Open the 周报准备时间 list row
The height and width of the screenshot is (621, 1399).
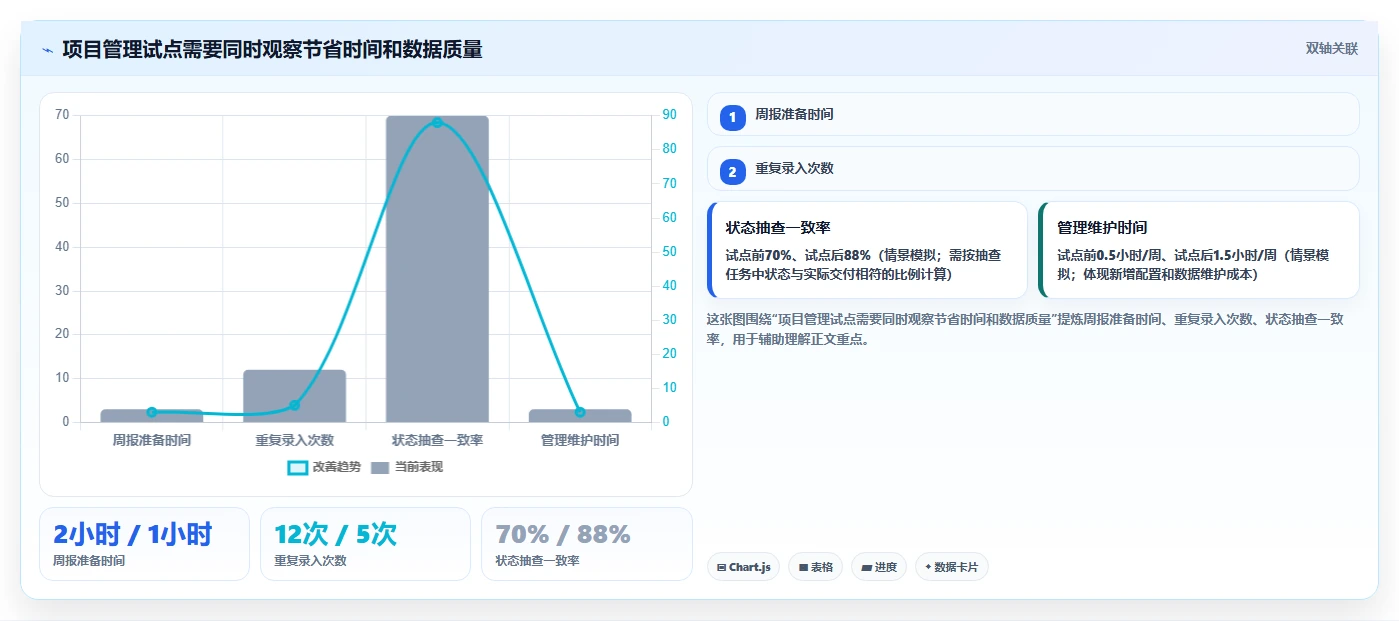coord(1033,114)
